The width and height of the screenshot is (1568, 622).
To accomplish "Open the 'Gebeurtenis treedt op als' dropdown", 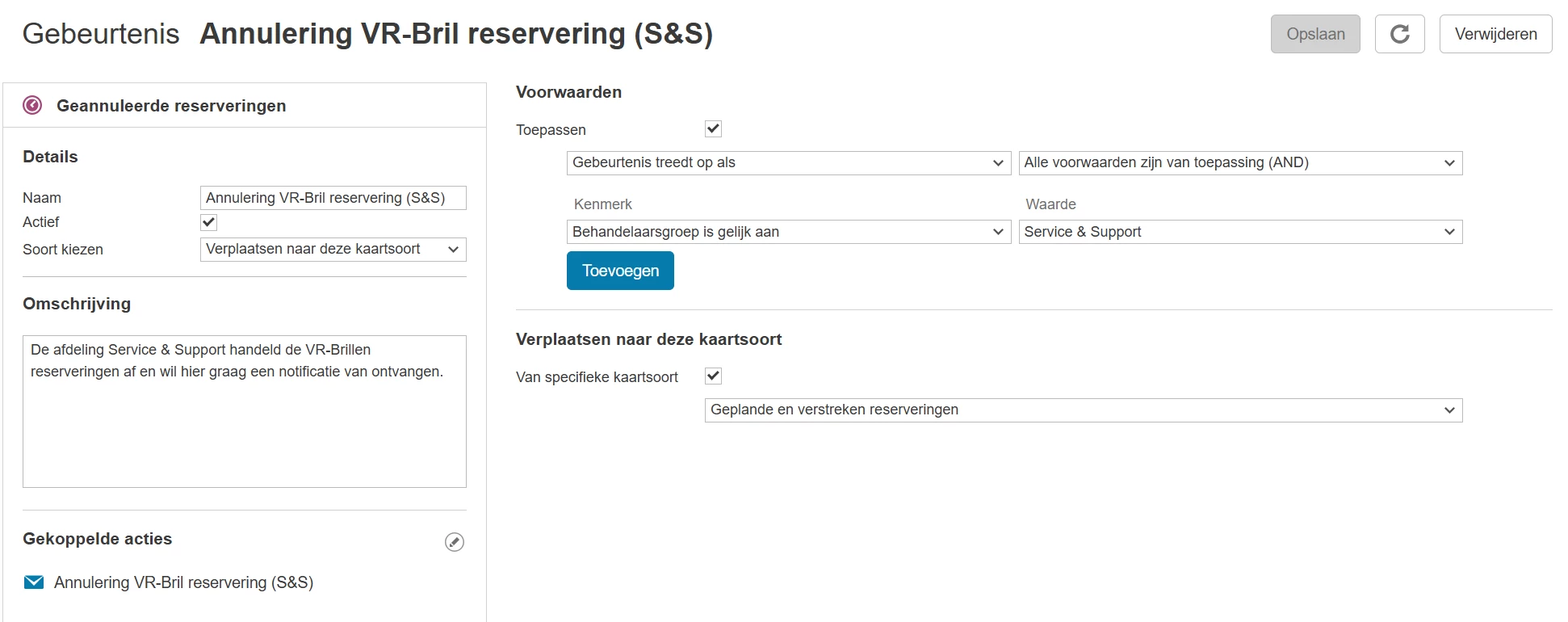I will pyautogui.click(x=788, y=163).
